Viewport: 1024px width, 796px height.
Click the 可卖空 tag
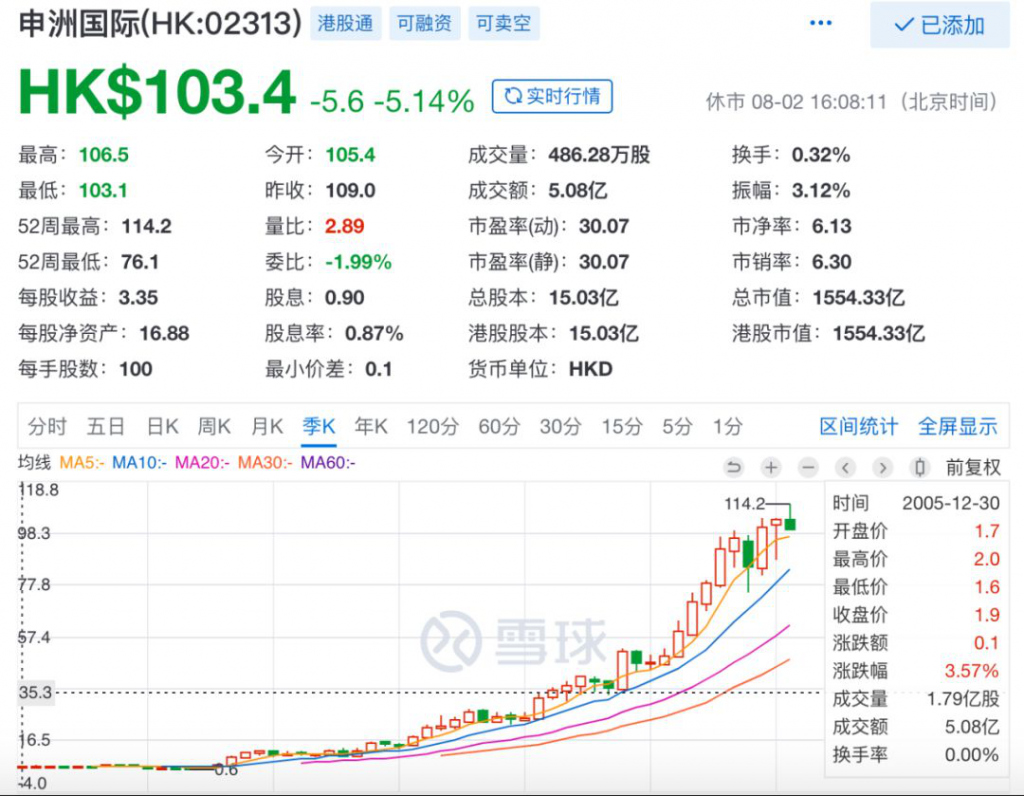[504, 24]
